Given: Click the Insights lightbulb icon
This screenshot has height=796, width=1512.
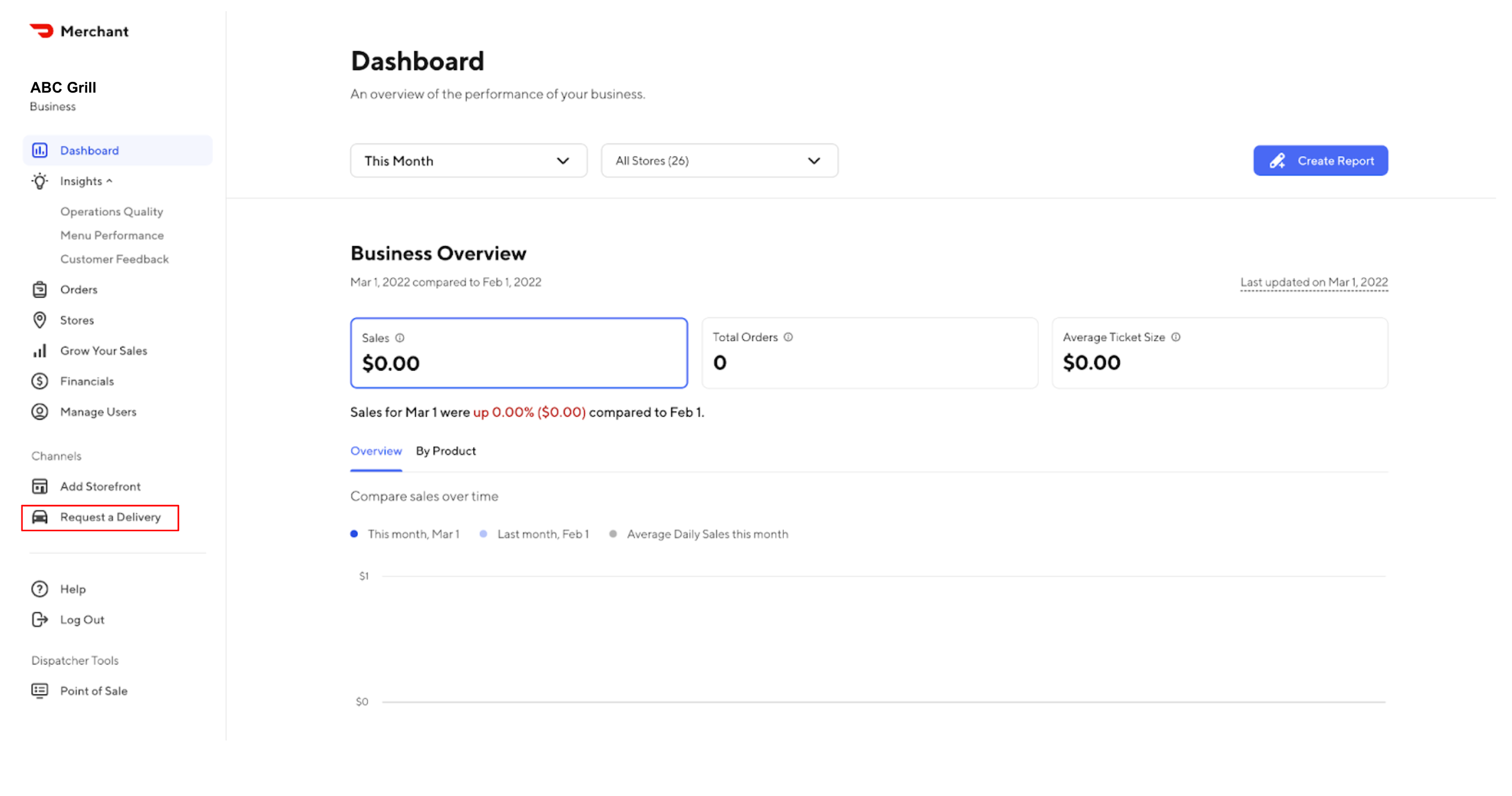Looking at the screenshot, I should pyautogui.click(x=39, y=181).
